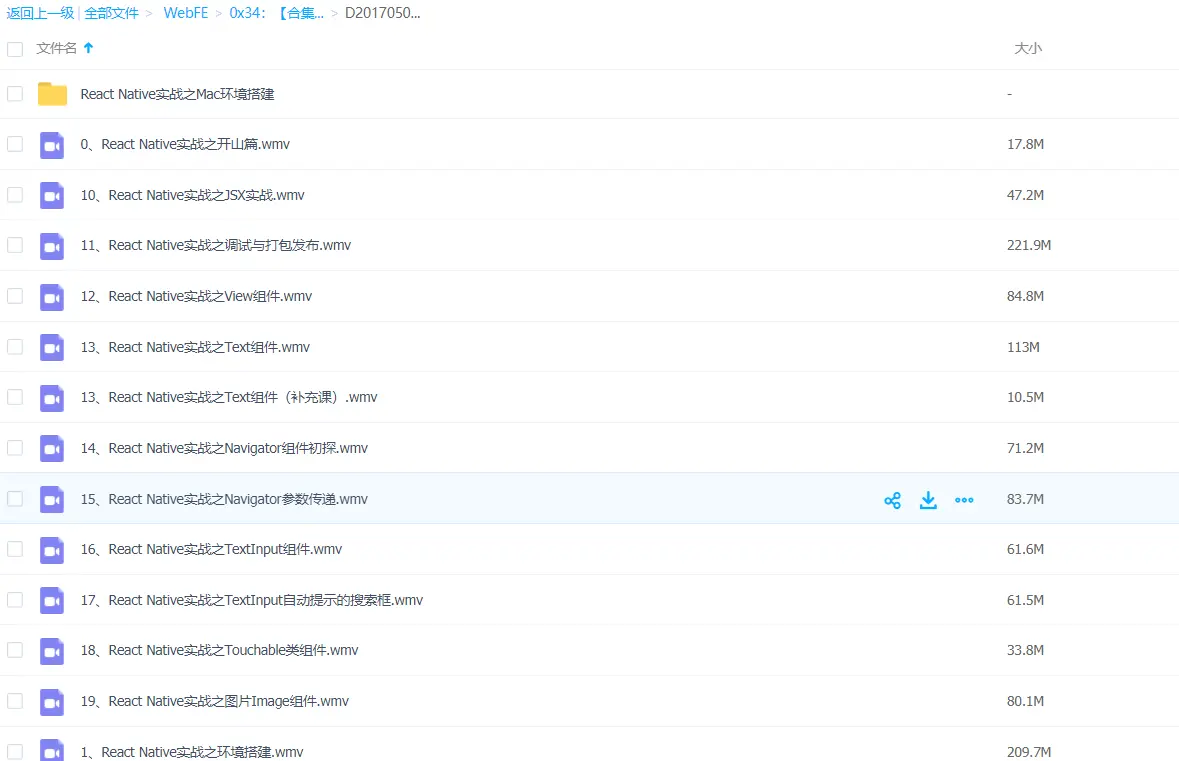Viewport: 1179px width, 761px height.
Task: Click video icon of 15、Navigator参数传递.wmv
Action: pyautogui.click(x=52, y=499)
